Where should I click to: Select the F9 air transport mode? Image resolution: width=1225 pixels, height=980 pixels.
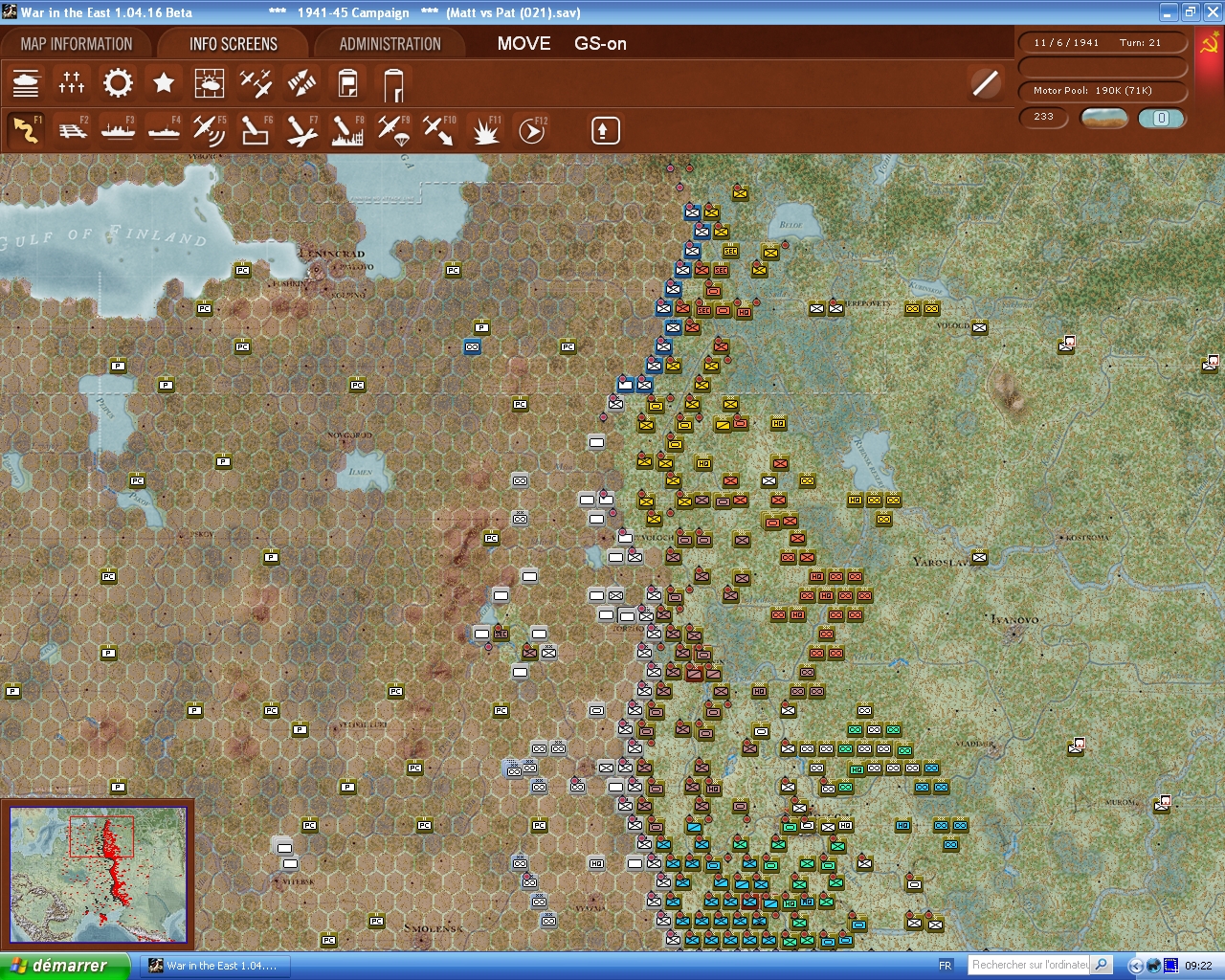[393, 130]
